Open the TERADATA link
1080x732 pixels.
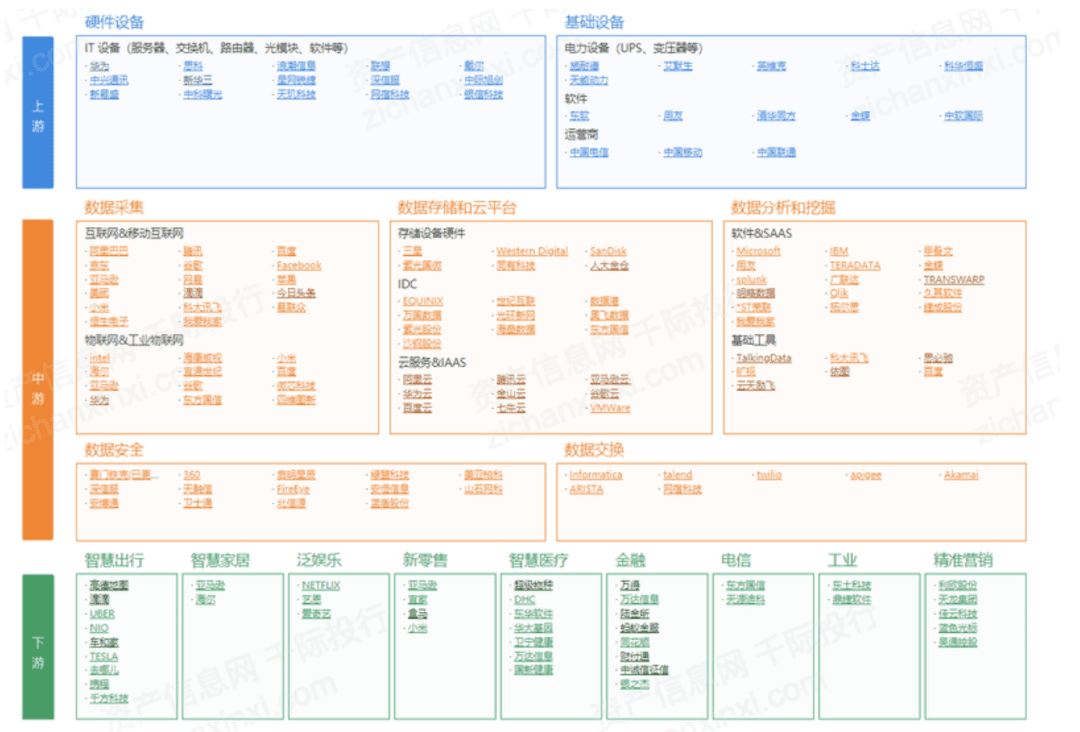[x=854, y=266]
